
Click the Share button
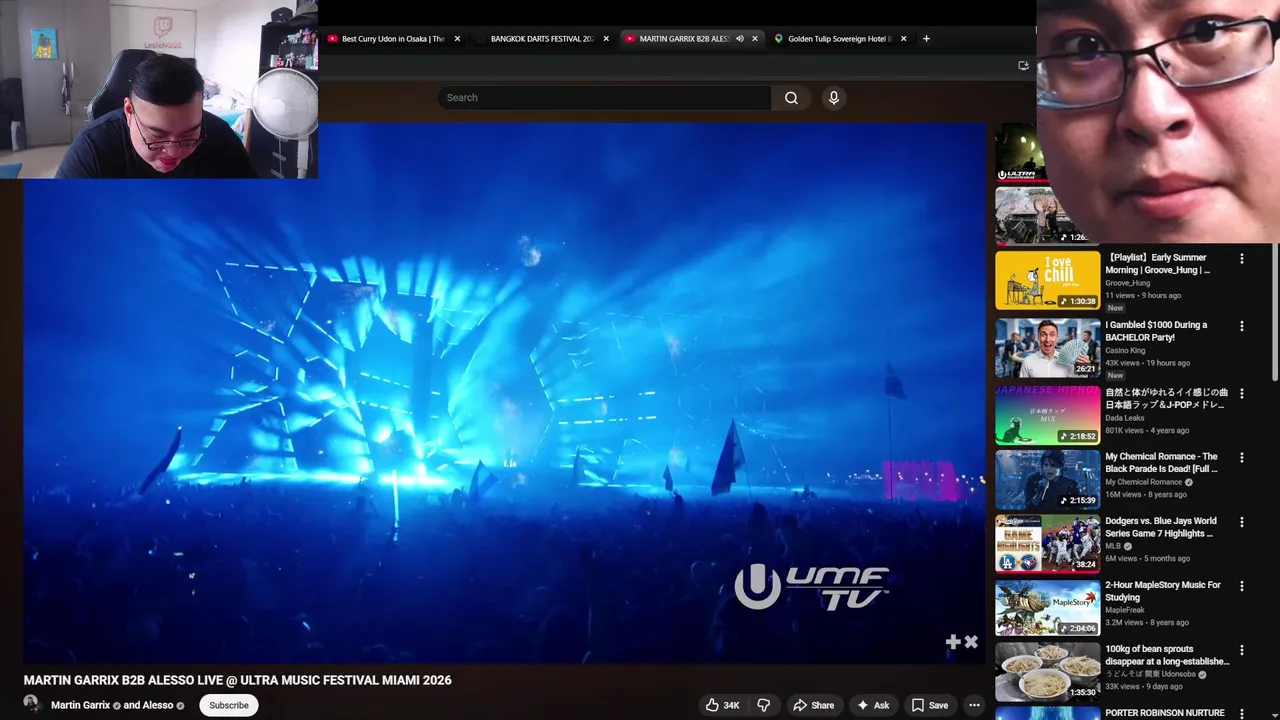[813, 705]
